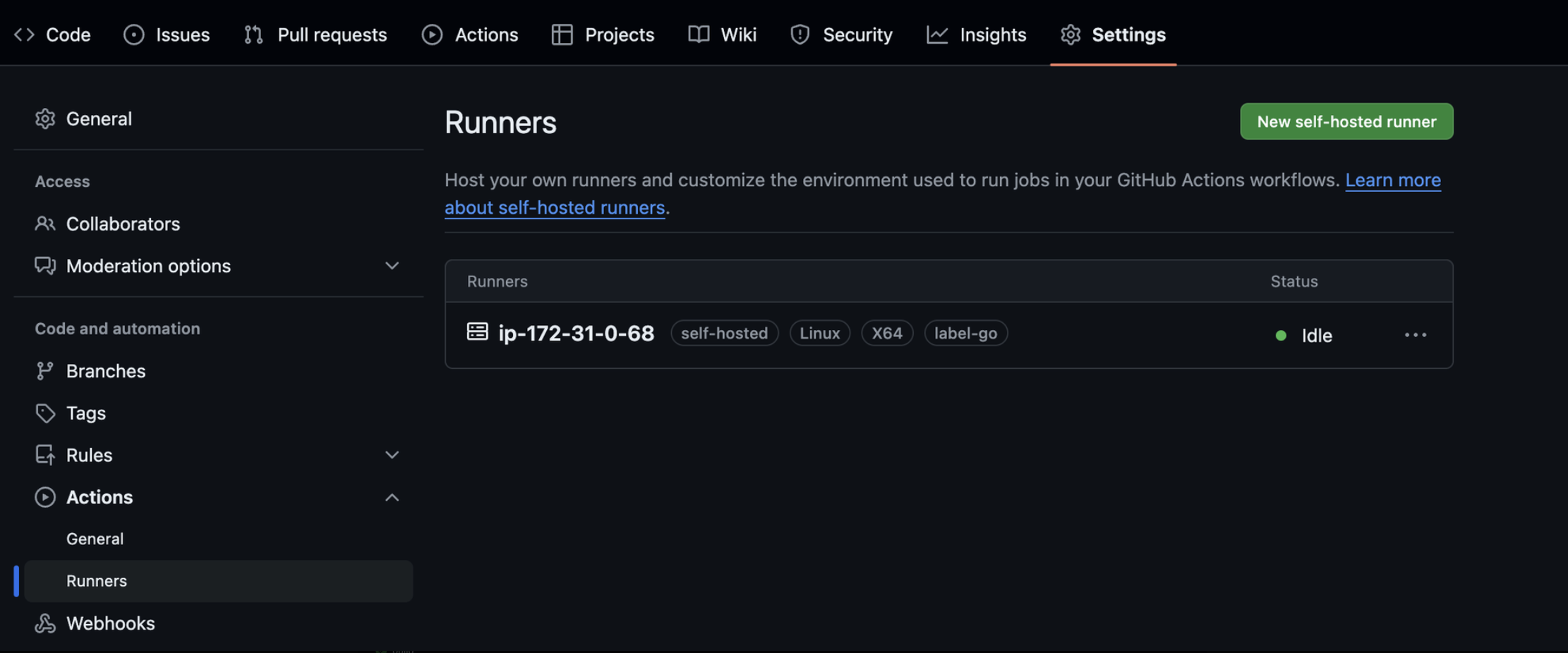1568x653 pixels.
Task: Open Collaborators in the sidebar
Action: 219,224
